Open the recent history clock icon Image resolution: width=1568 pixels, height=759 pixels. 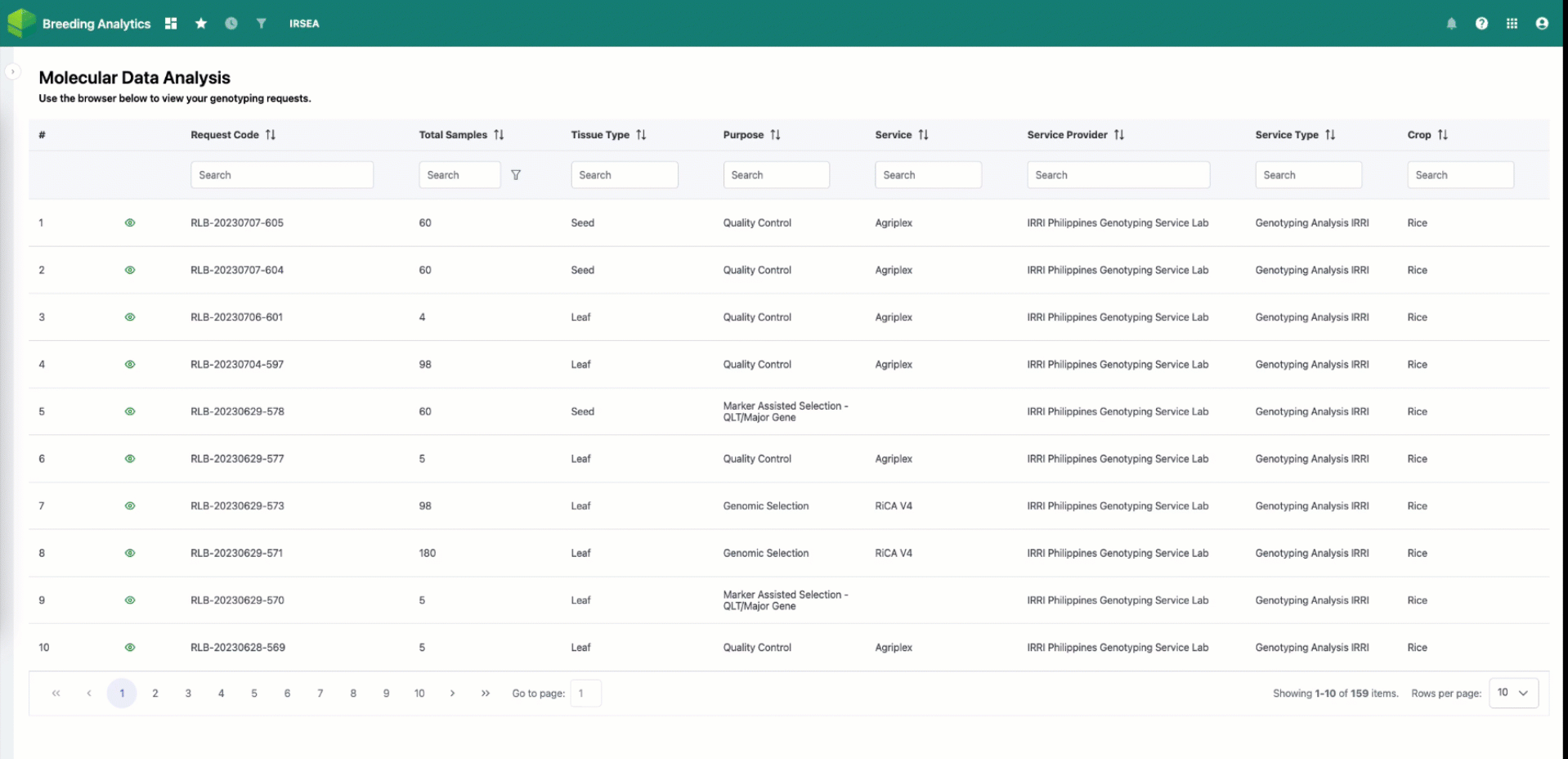pyautogui.click(x=231, y=24)
